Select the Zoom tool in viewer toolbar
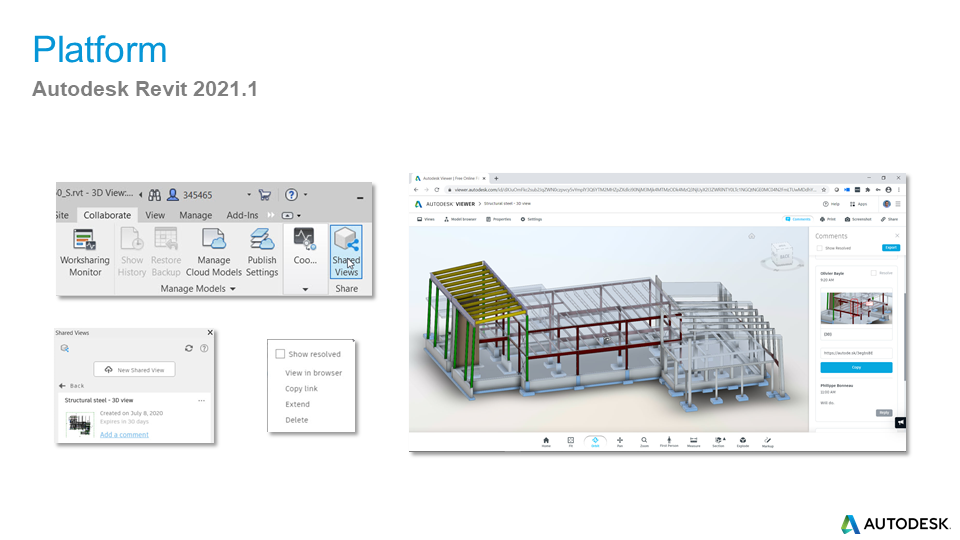Viewport: 960px width, 540px height. (644, 442)
